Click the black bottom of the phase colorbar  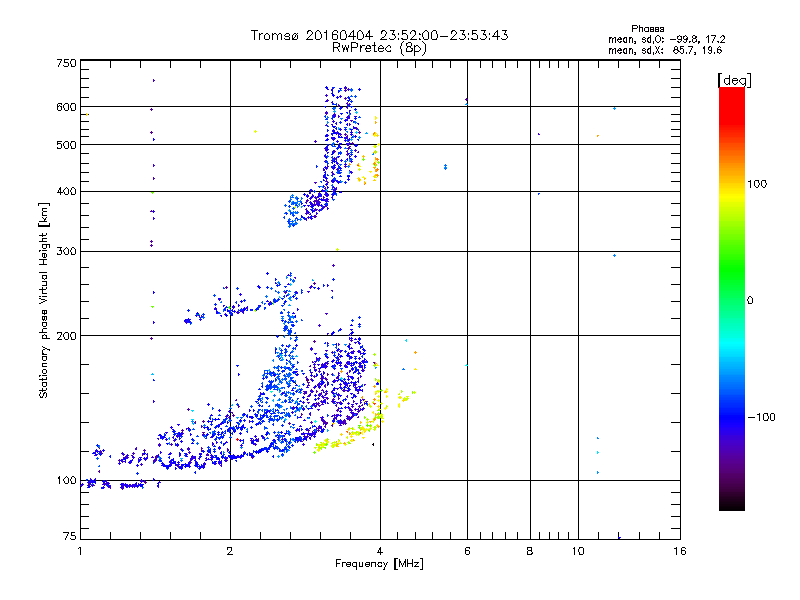[x=732, y=503]
